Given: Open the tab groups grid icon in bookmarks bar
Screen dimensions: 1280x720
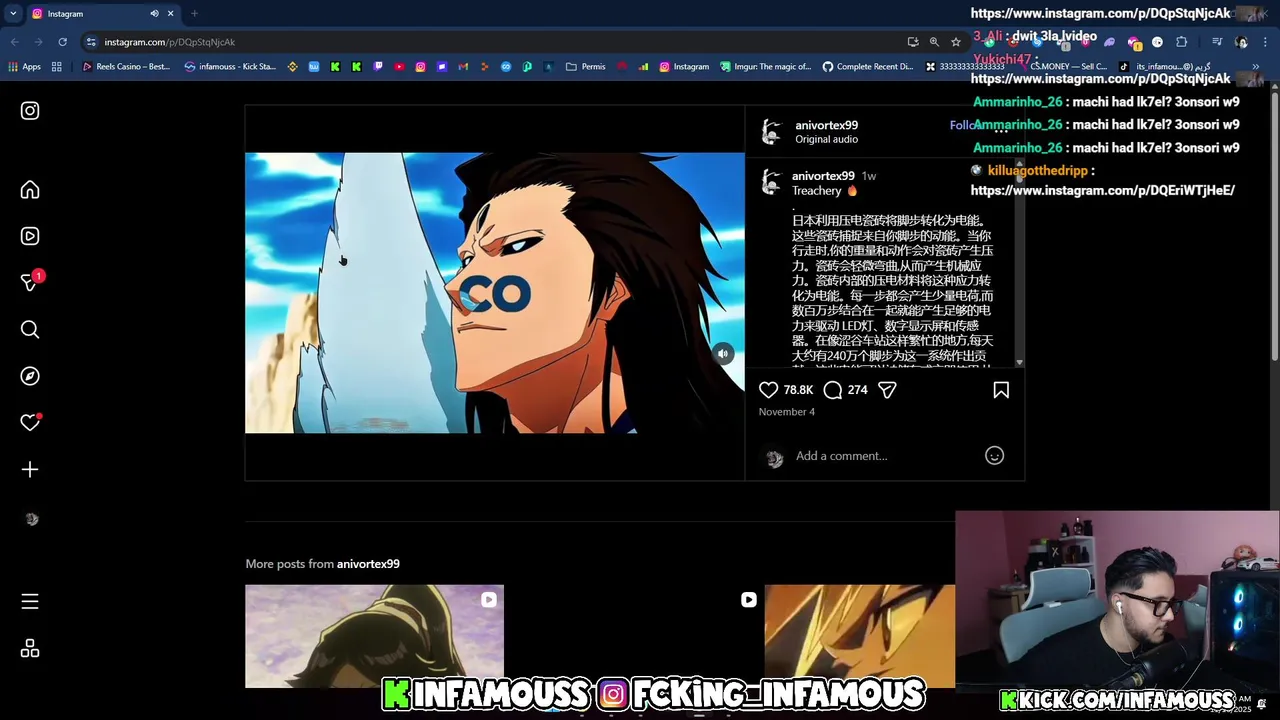Looking at the screenshot, I should 57,67.
